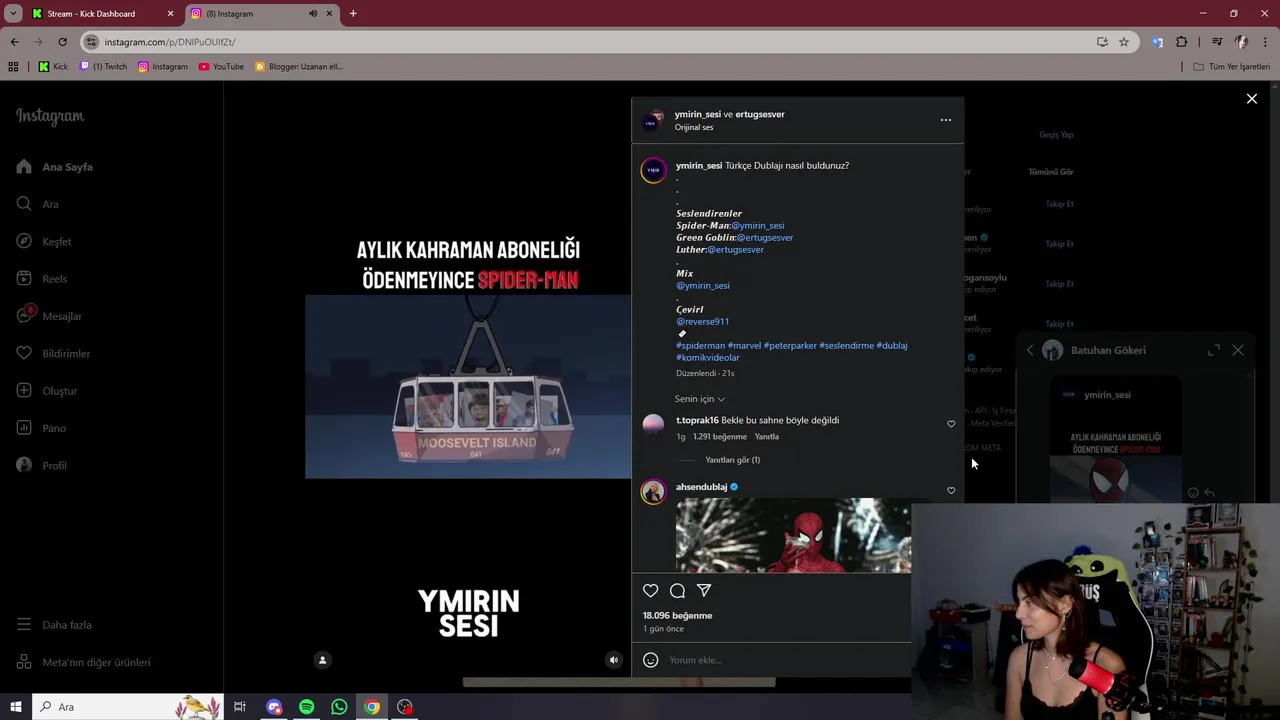This screenshot has width=1280, height=720.
Task: Open the browser extensions puzzle icon
Action: (x=1181, y=42)
